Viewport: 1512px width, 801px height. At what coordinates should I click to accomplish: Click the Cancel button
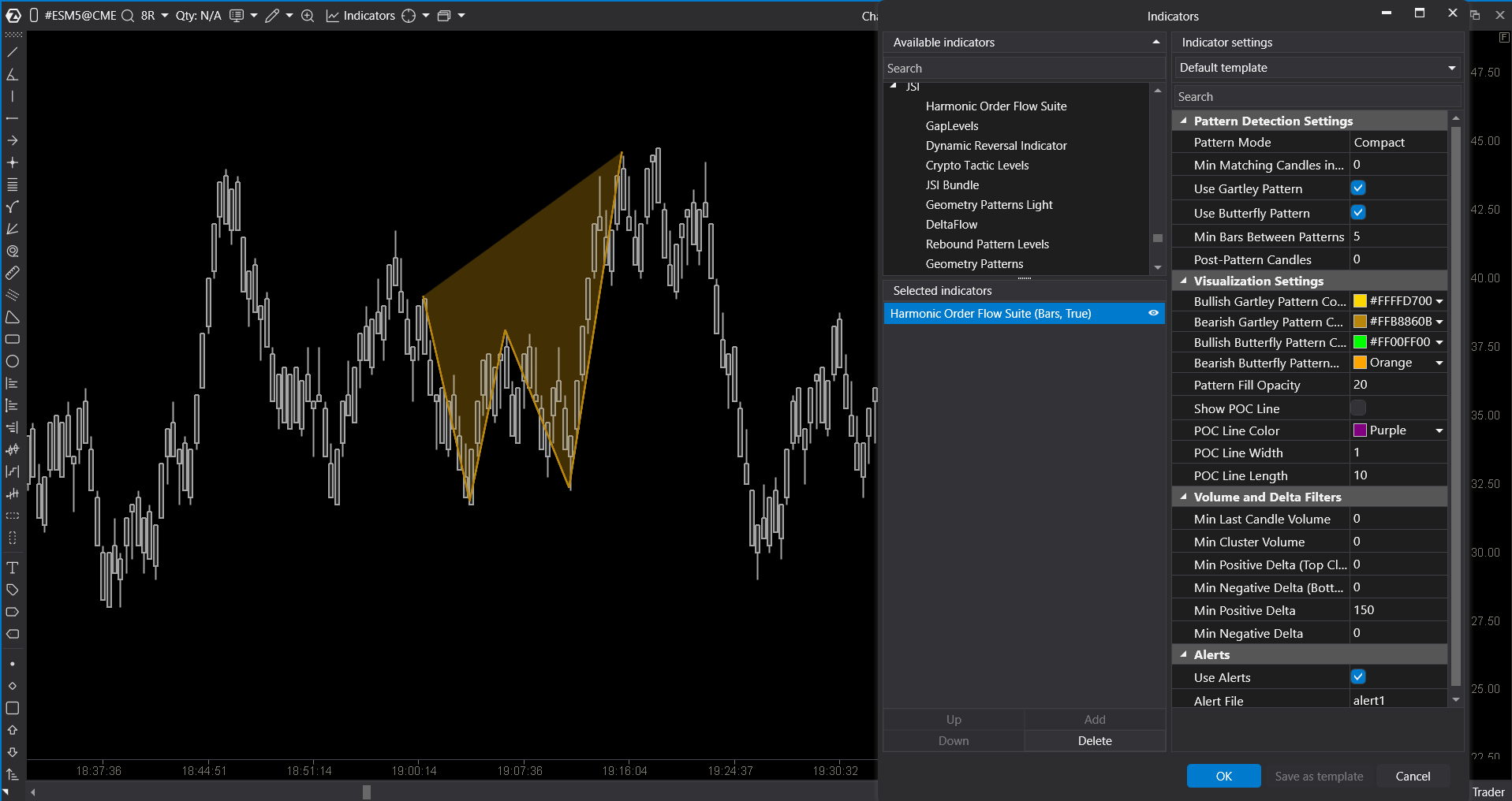pos(1413,777)
